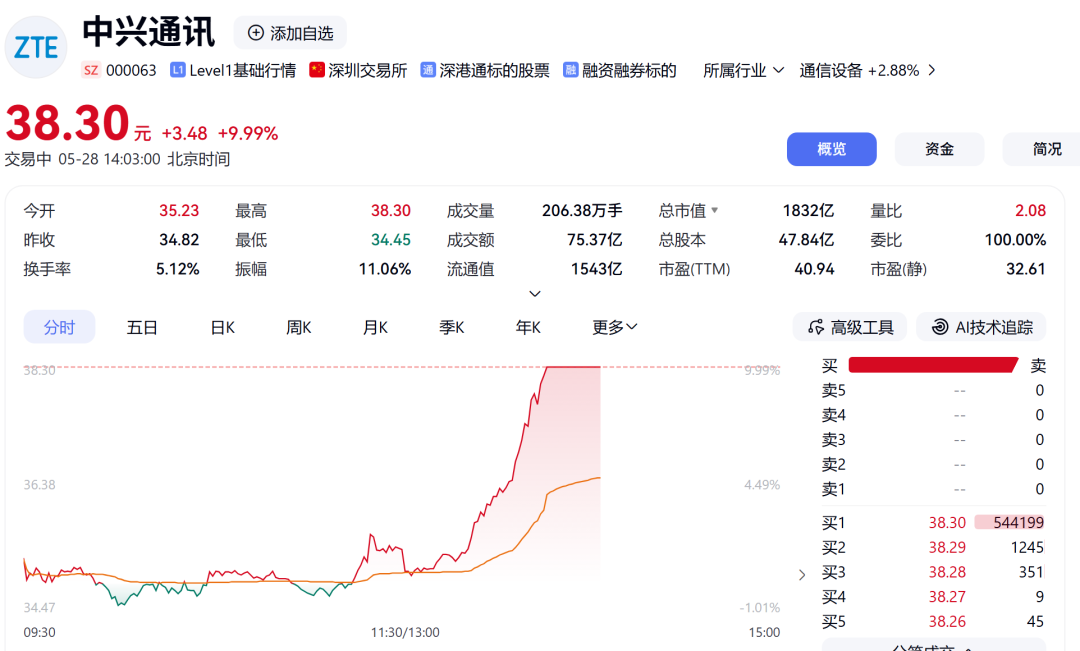
Task: Click the +9.99% change value
Action: 248,134
